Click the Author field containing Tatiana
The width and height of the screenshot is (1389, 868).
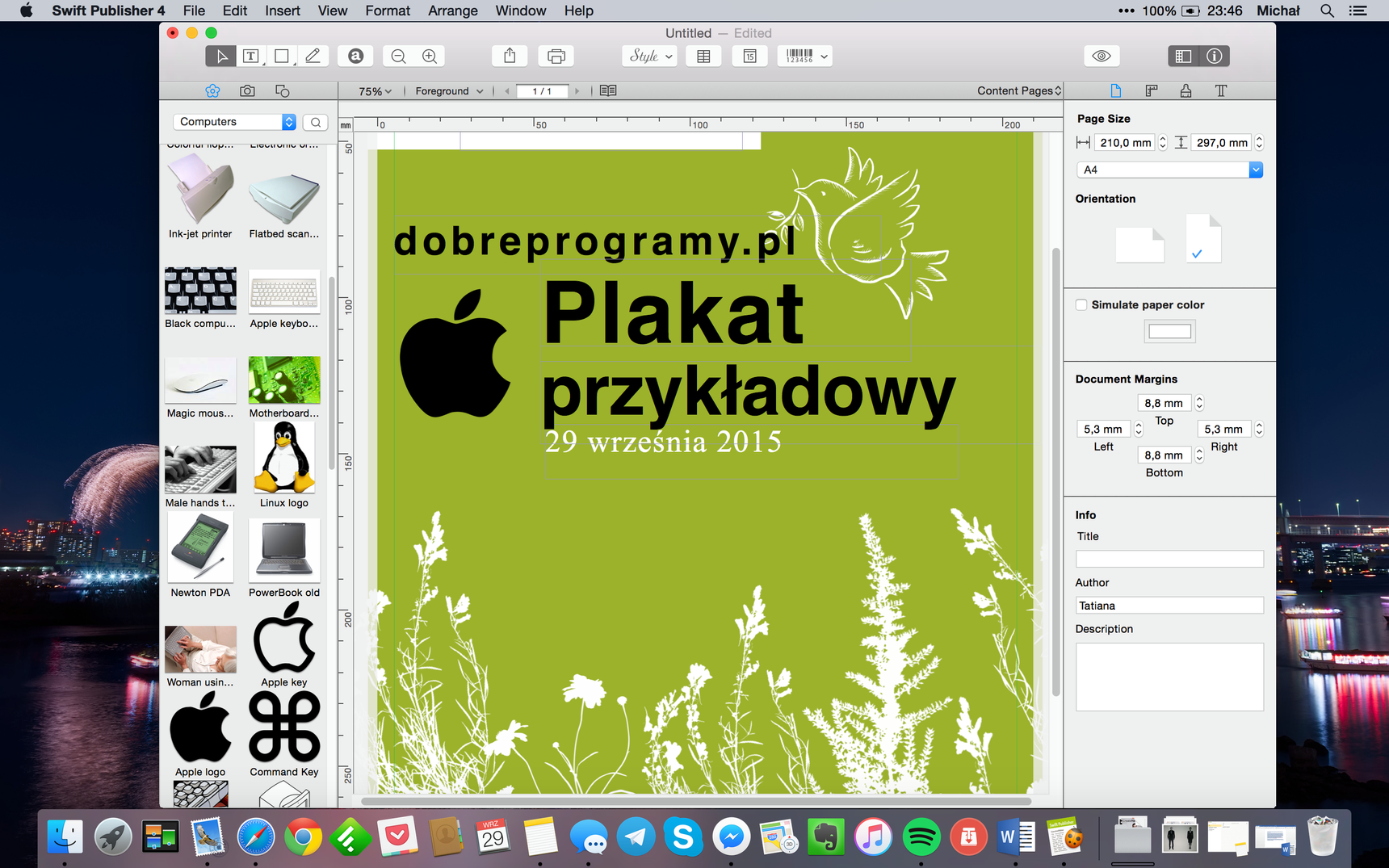click(x=1169, y=606)
